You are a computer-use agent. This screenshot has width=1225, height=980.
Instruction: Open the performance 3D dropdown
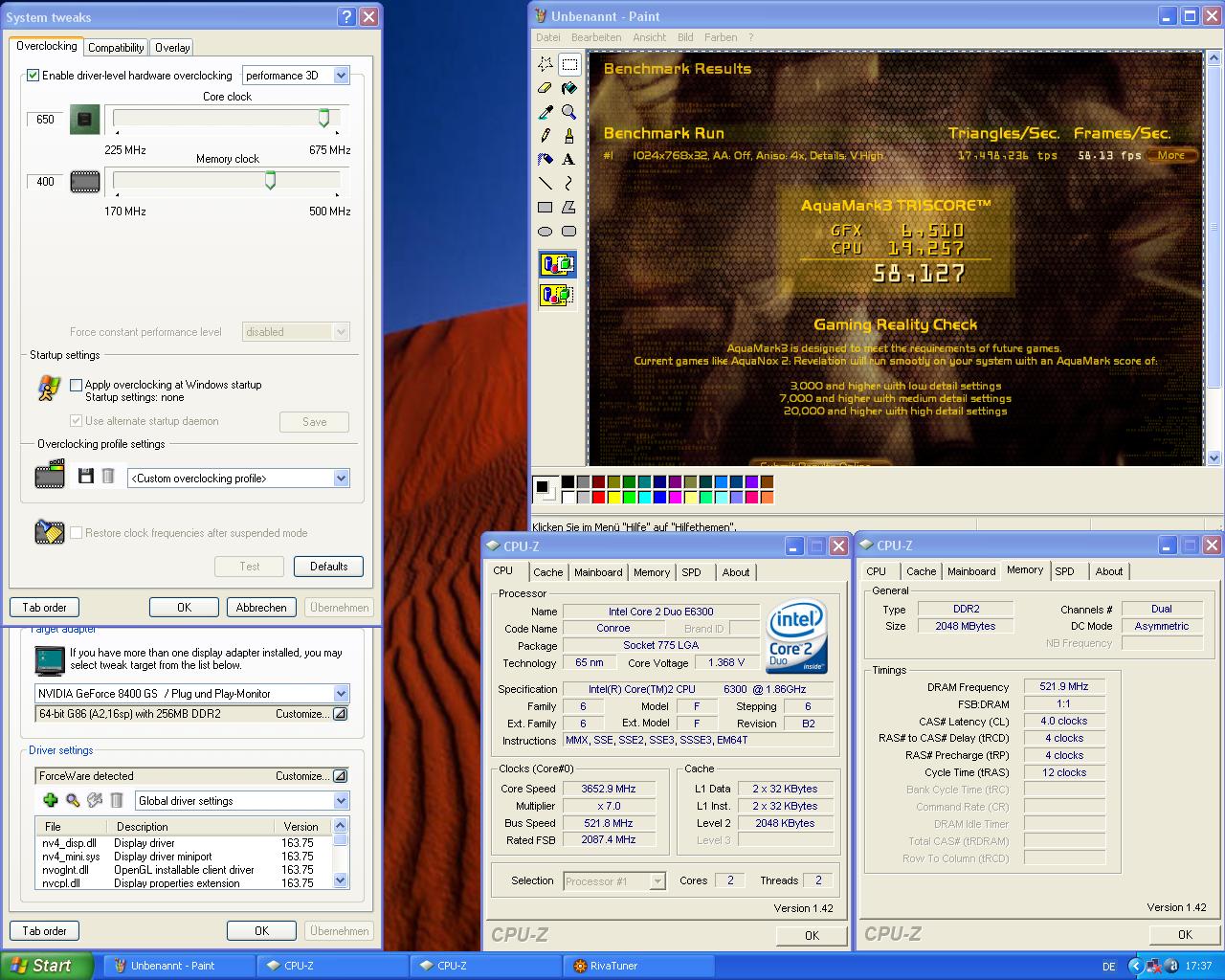click(341, 76)
